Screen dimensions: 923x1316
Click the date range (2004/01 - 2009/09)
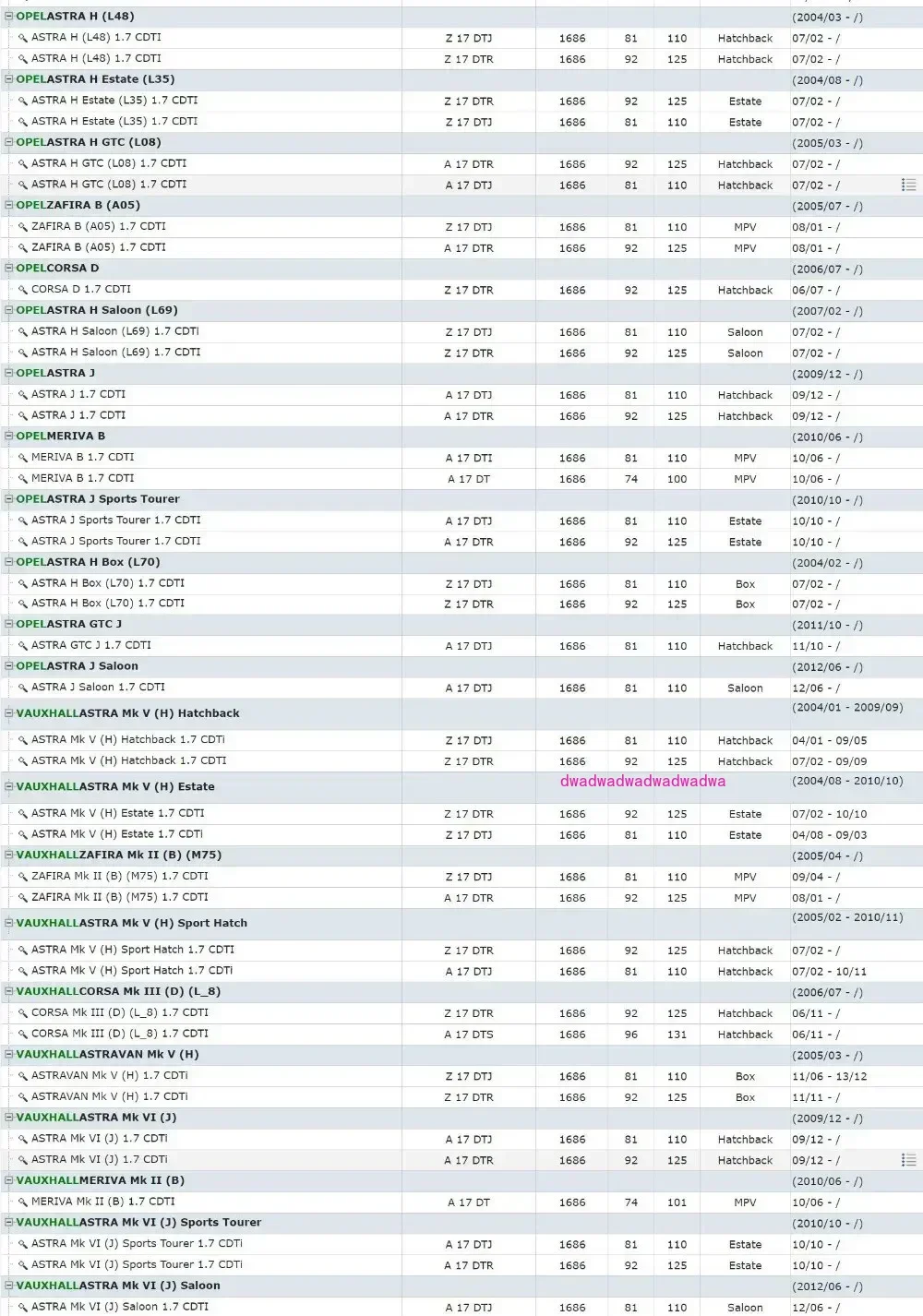pyautogui.click(x=847, y=708)
